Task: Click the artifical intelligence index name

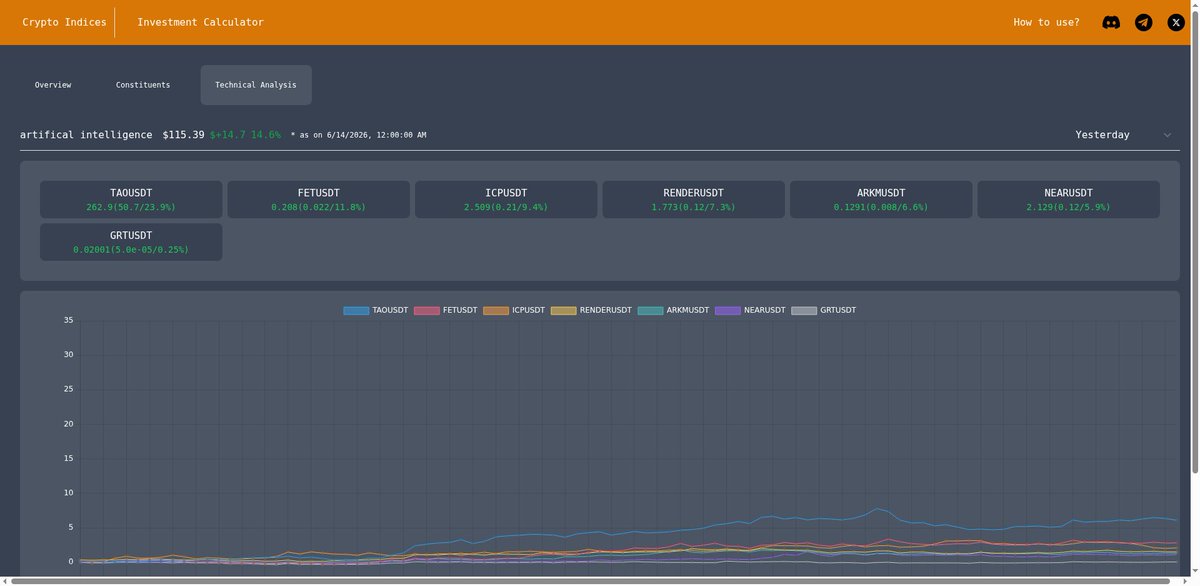Action: 86,135
